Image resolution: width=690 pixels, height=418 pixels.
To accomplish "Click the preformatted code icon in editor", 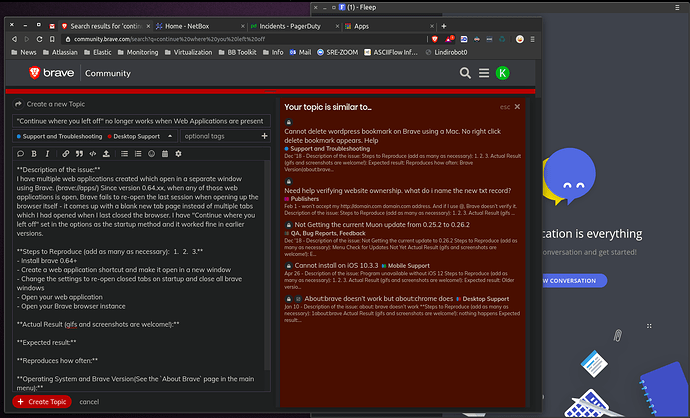I will coord(92,154).
